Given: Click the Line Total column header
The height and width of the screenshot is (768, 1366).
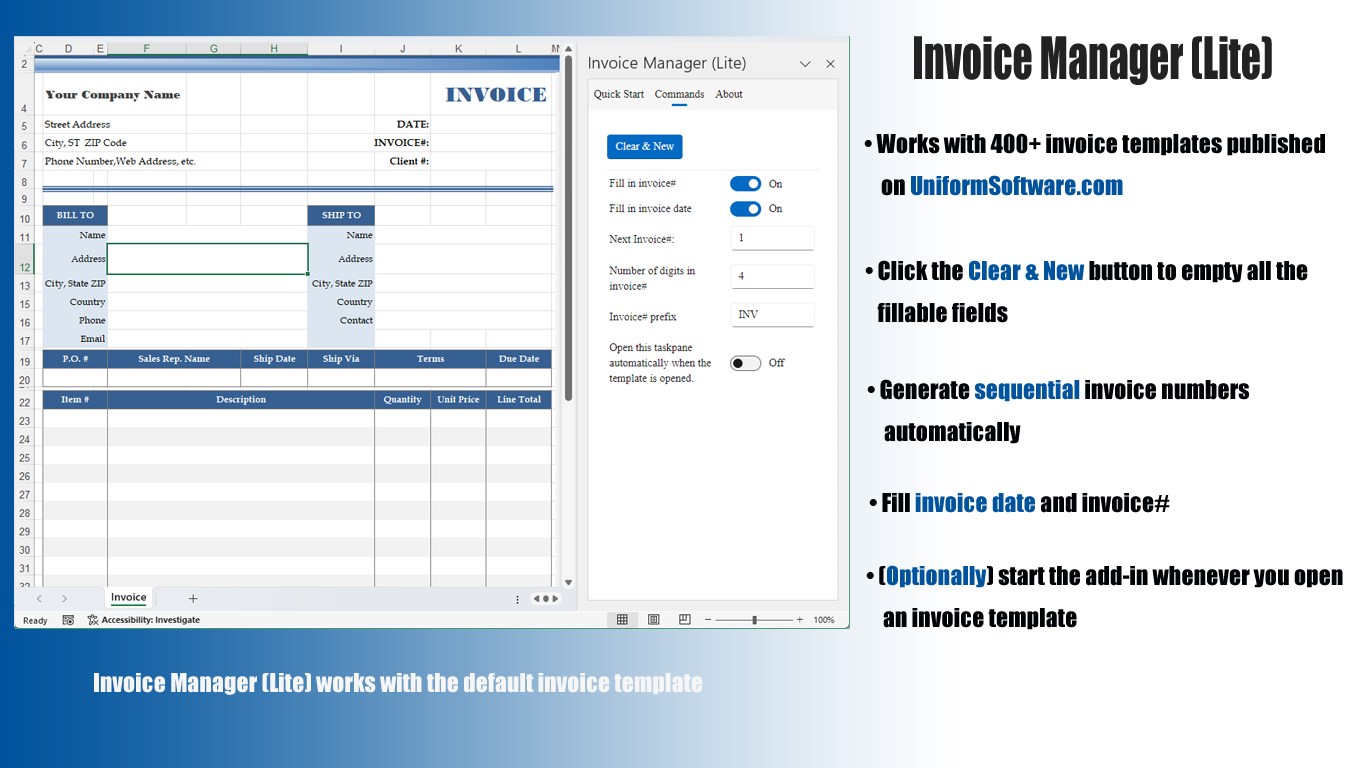Looking at the screenshot, I should 518,400.
